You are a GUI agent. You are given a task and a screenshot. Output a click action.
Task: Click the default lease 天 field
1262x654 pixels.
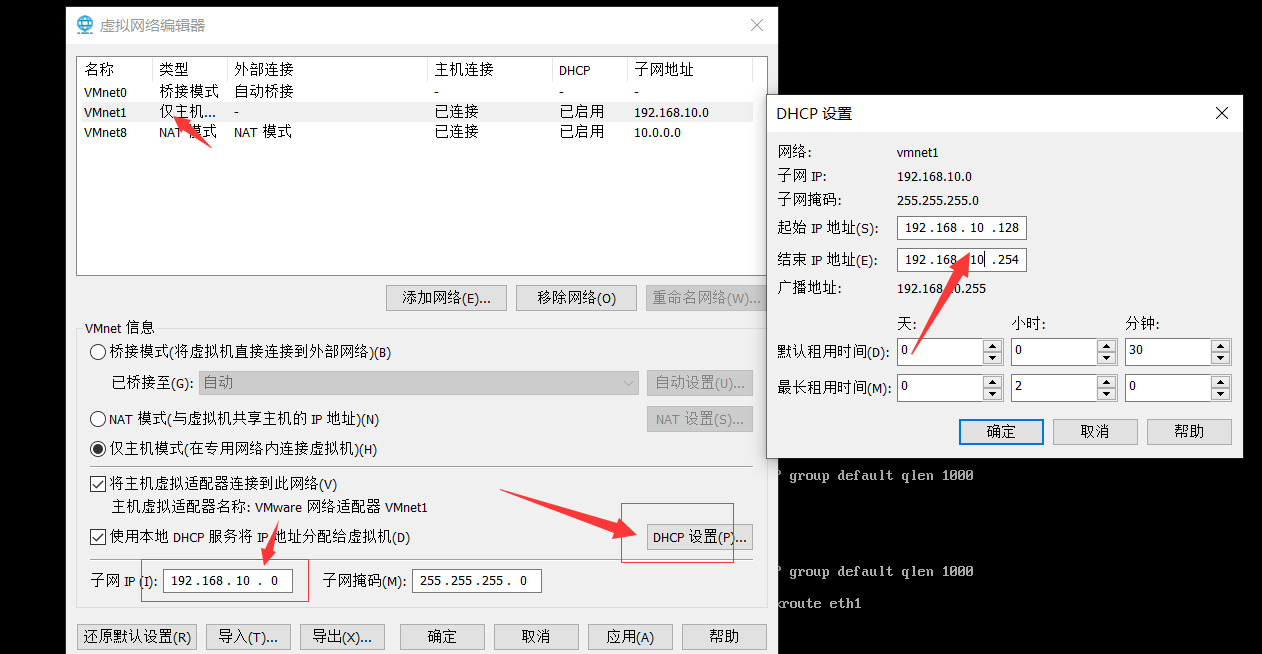(x=941, y=351)
